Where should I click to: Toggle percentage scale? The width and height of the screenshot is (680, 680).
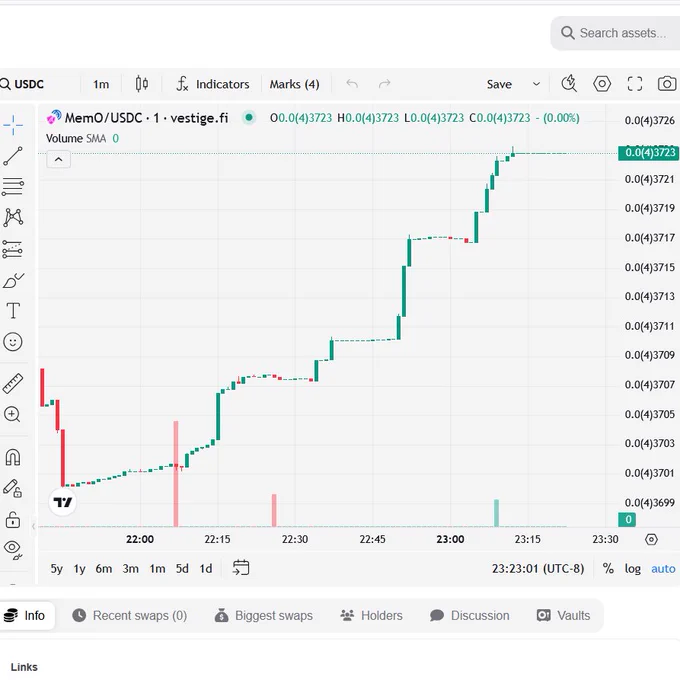tap(608, 569)
